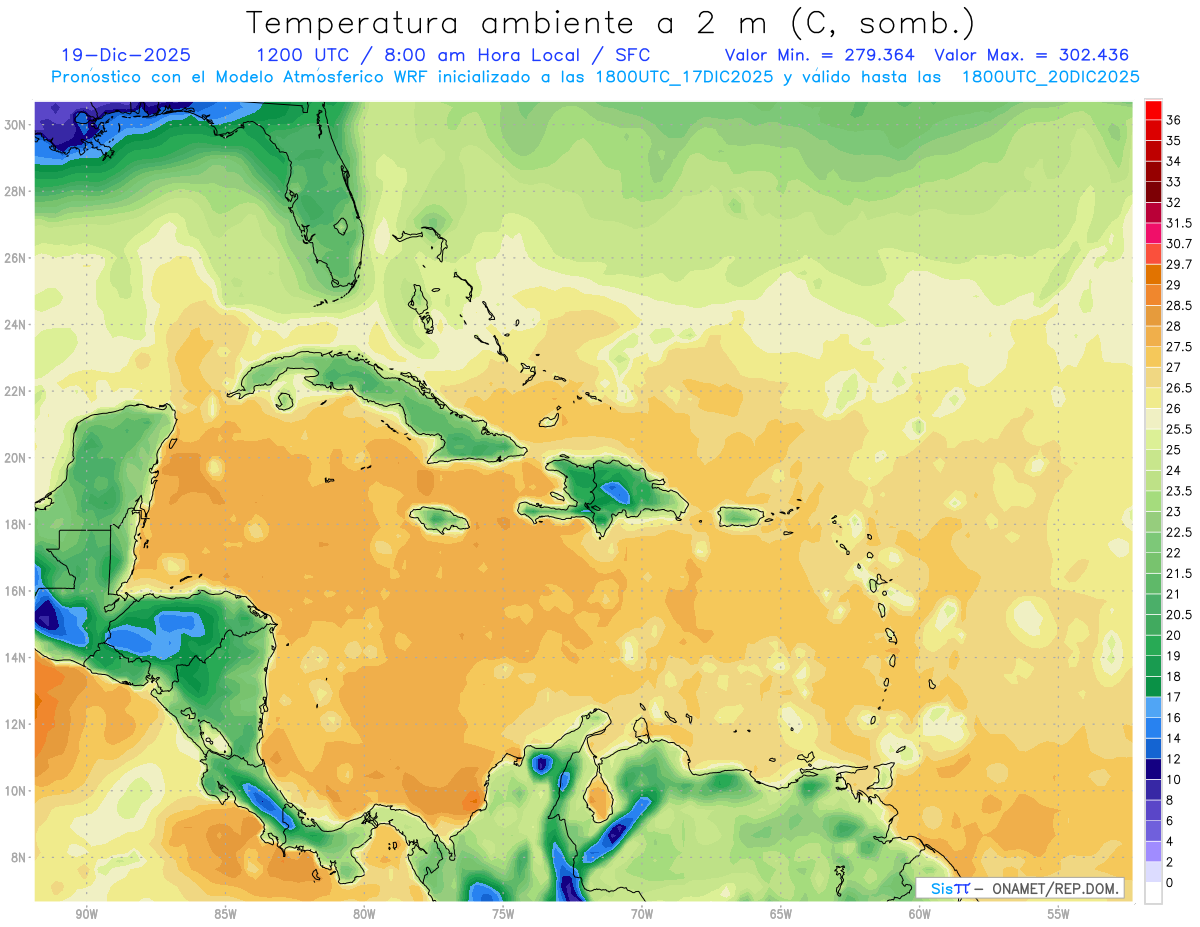
Task: Click the '20N' latitude label
Action: pyautogui.click(x=16, y=458)
